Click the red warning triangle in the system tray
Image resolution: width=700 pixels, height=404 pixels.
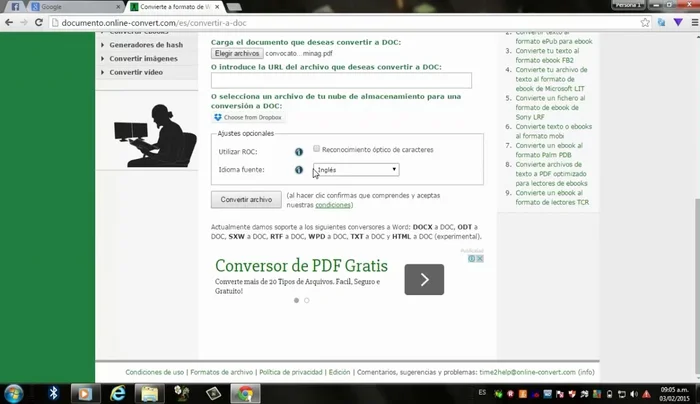coord(646,394)
